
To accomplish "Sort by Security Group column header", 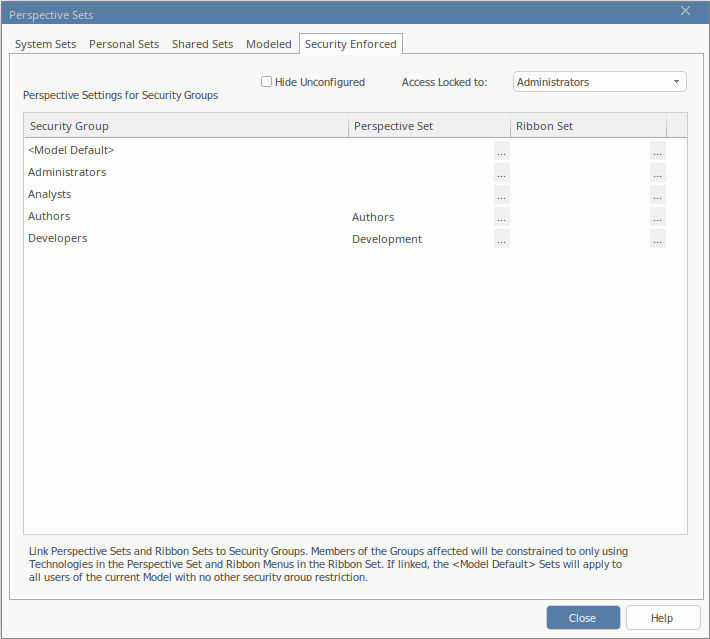I will pos(185,126).
